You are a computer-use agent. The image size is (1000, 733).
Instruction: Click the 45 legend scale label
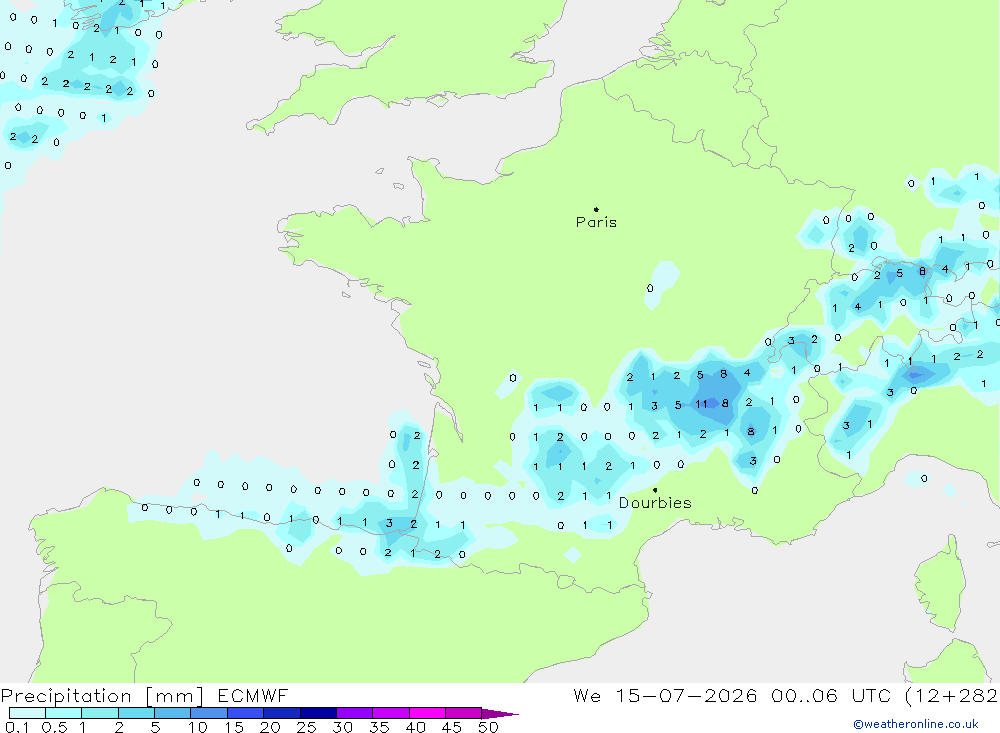click(x=452, y=727)
